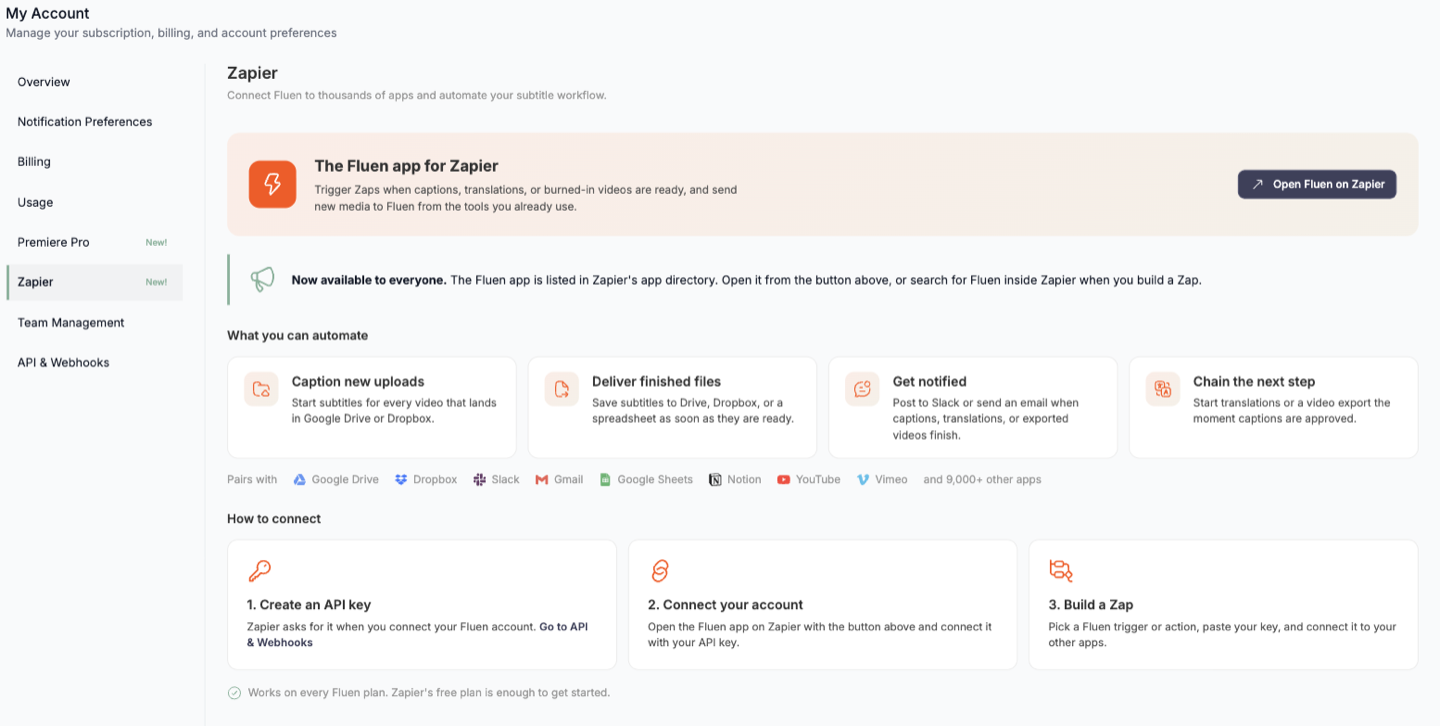Click the Slack logo icon
Viewport: 1440px width, 726px height.
pyautogui.click(x=480, y=480)
